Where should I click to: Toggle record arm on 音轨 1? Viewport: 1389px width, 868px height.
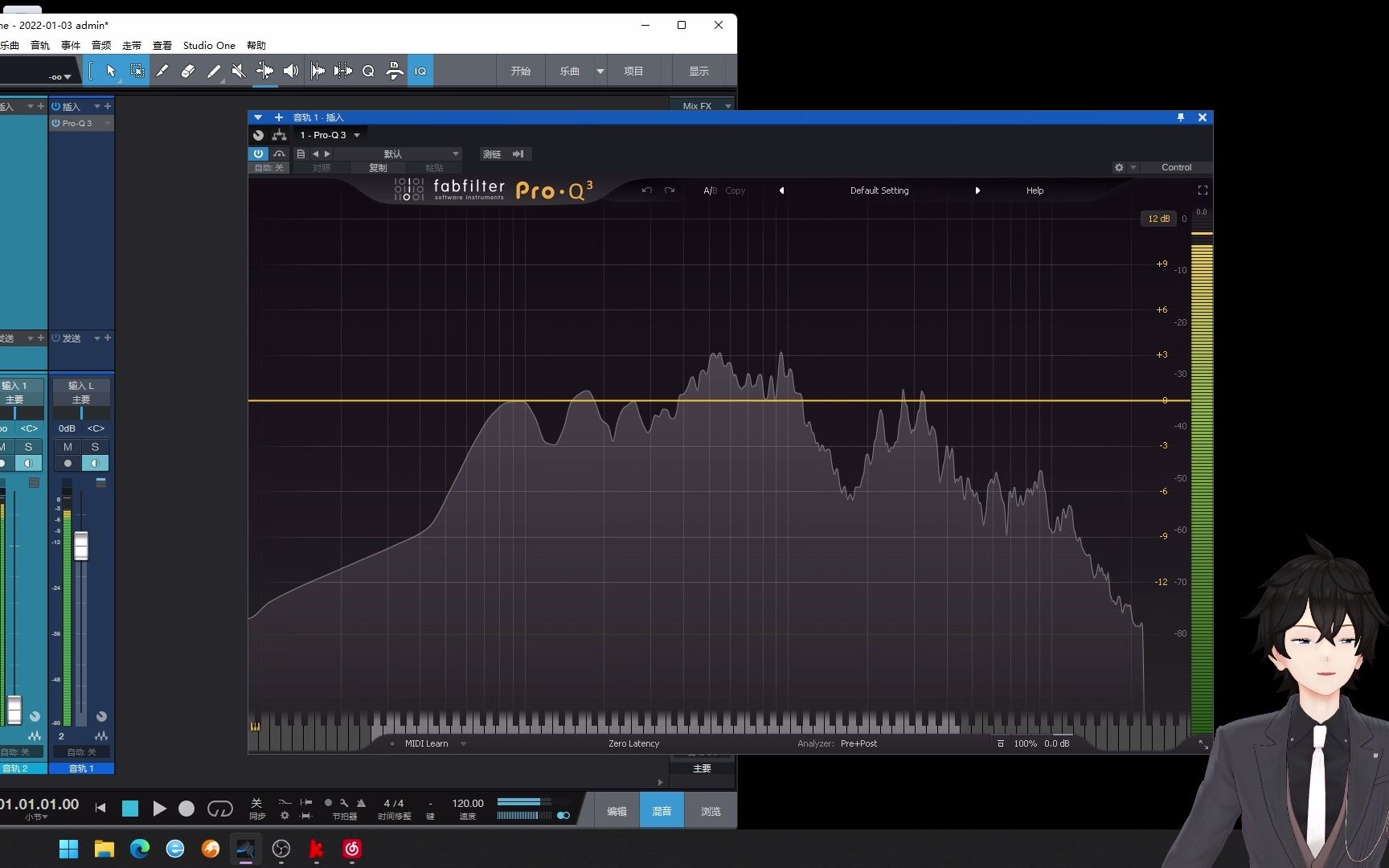click(x=68, y=463)
